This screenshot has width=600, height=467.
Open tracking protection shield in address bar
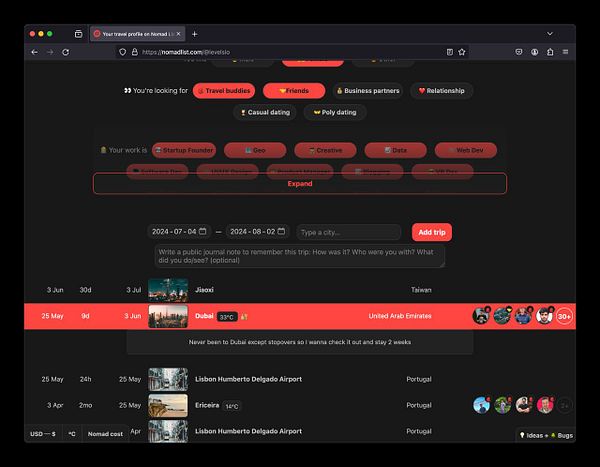tap(122, 52)
